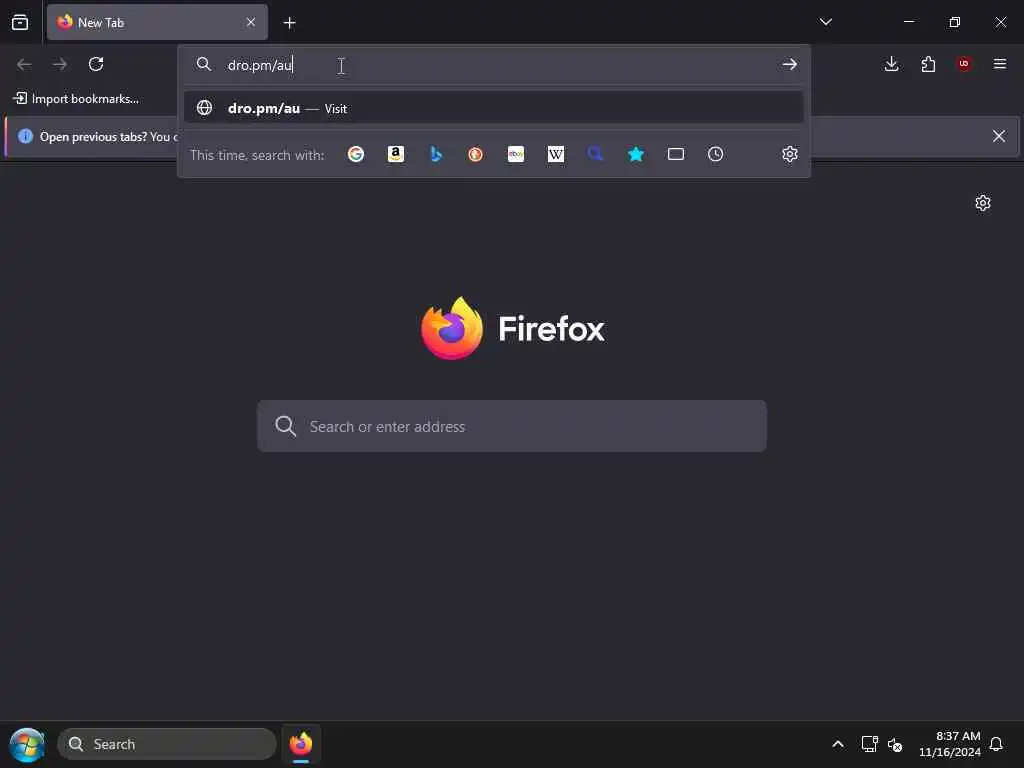Open the uBlock Origin extension icon
The width and height of the screenshot is (1024, 768).
coord(964,63)
